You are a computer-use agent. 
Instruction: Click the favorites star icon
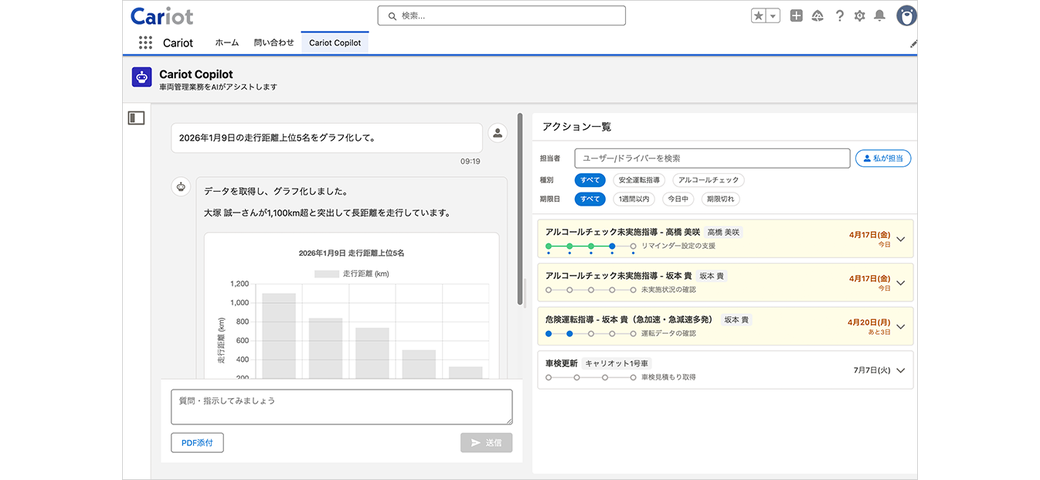(x=758, y=16)
